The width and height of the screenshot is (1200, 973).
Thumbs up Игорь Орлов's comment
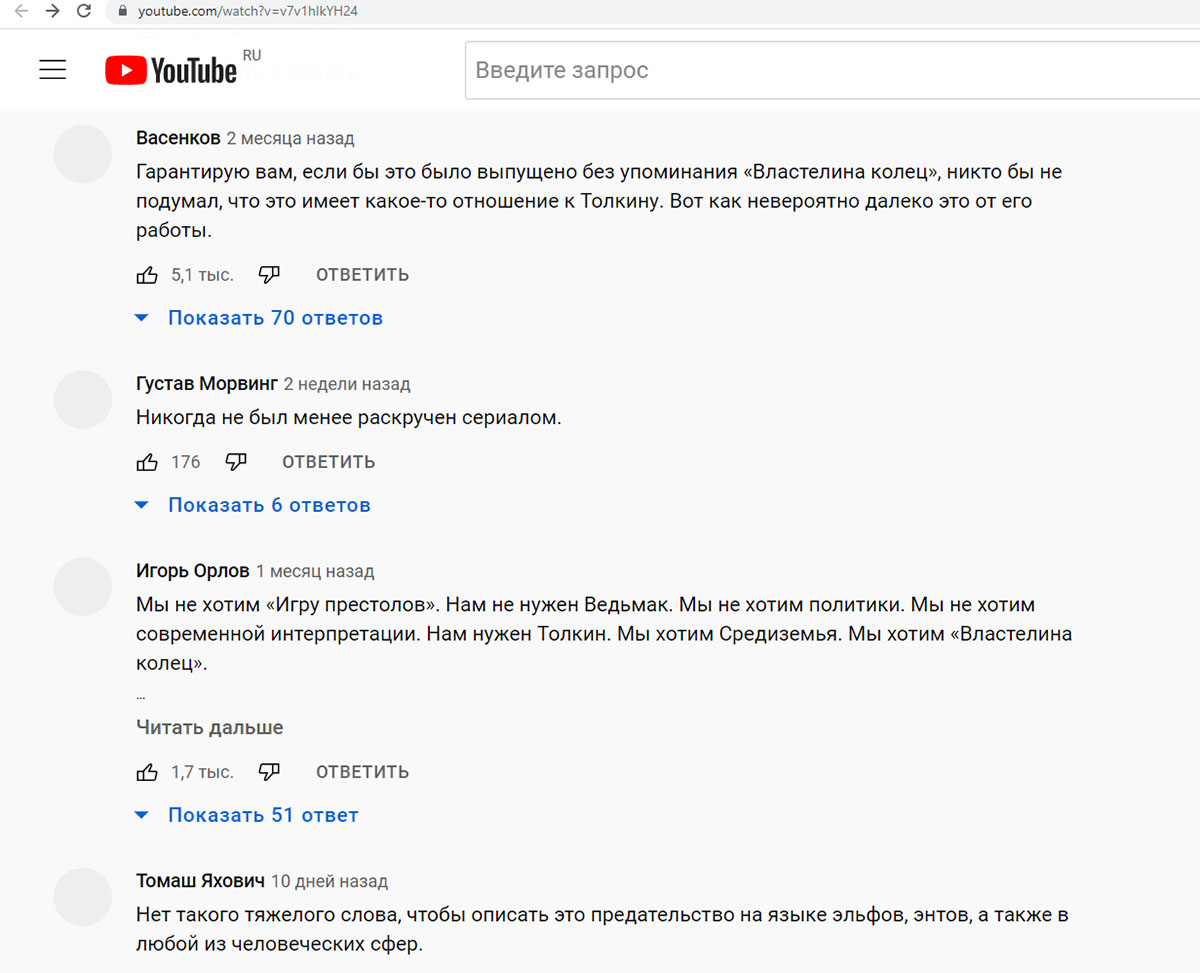click(147, 772)
